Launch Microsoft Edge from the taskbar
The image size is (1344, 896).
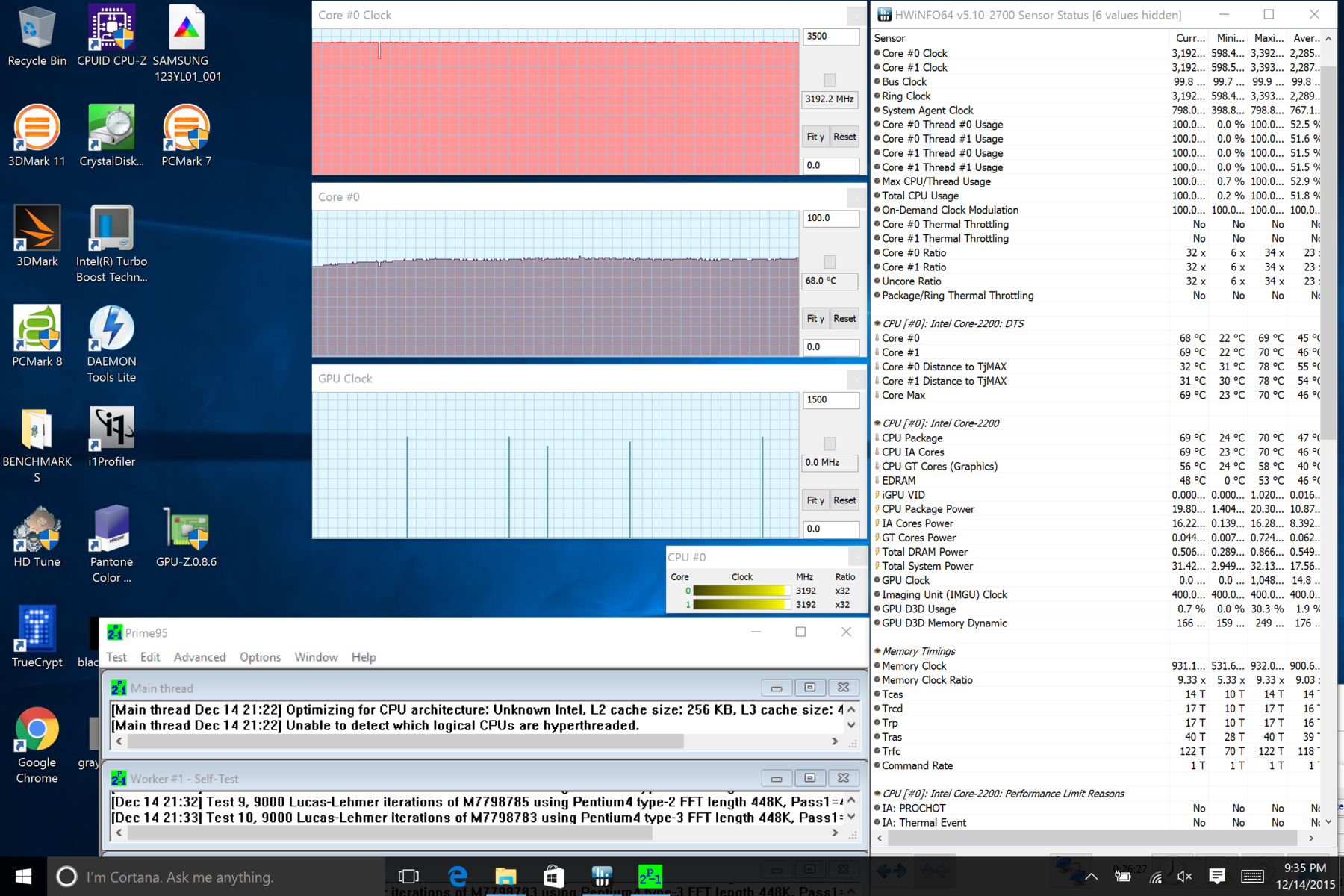[457, 877]
